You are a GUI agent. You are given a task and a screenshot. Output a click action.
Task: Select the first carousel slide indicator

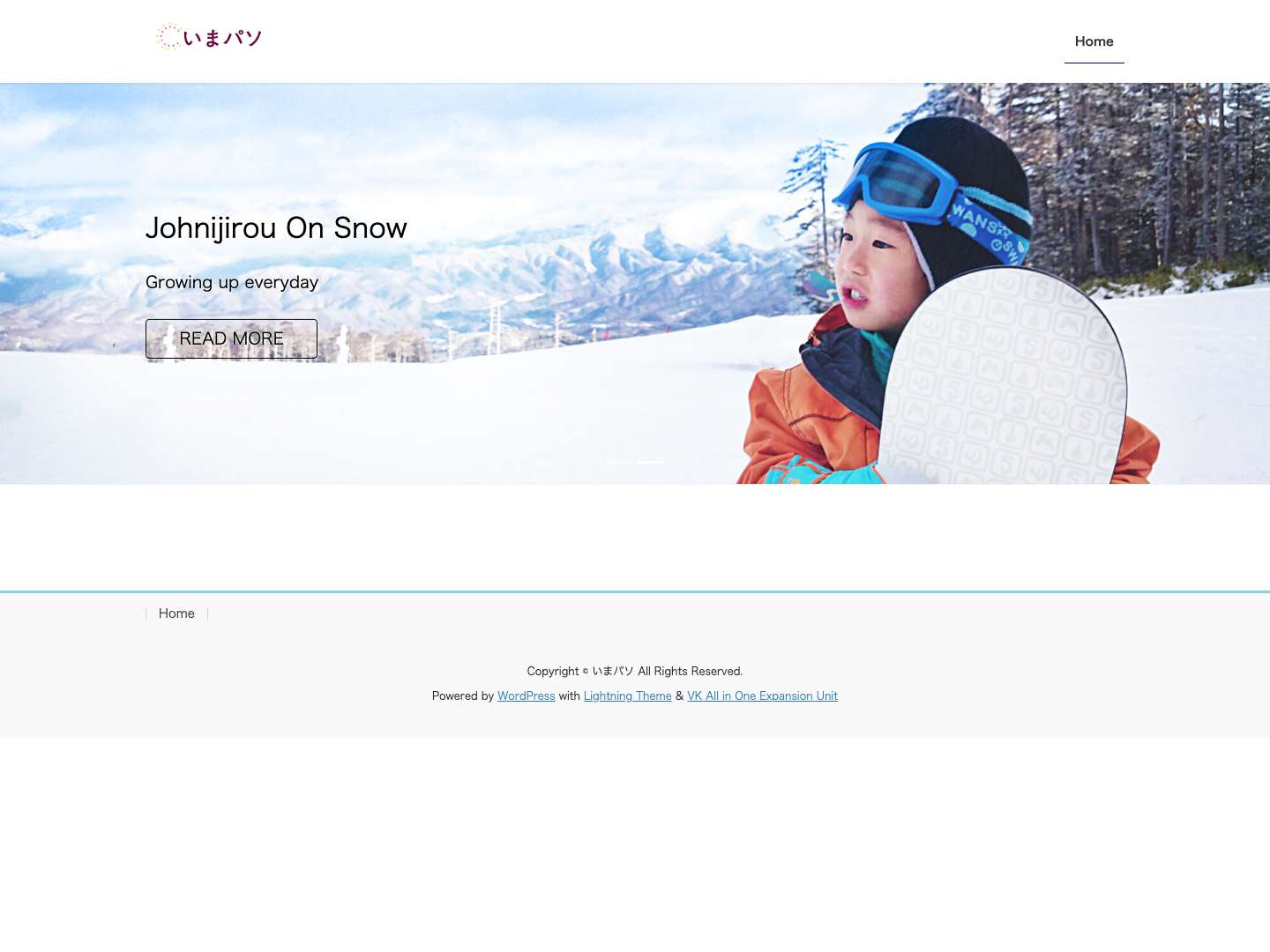click(620, 462)
